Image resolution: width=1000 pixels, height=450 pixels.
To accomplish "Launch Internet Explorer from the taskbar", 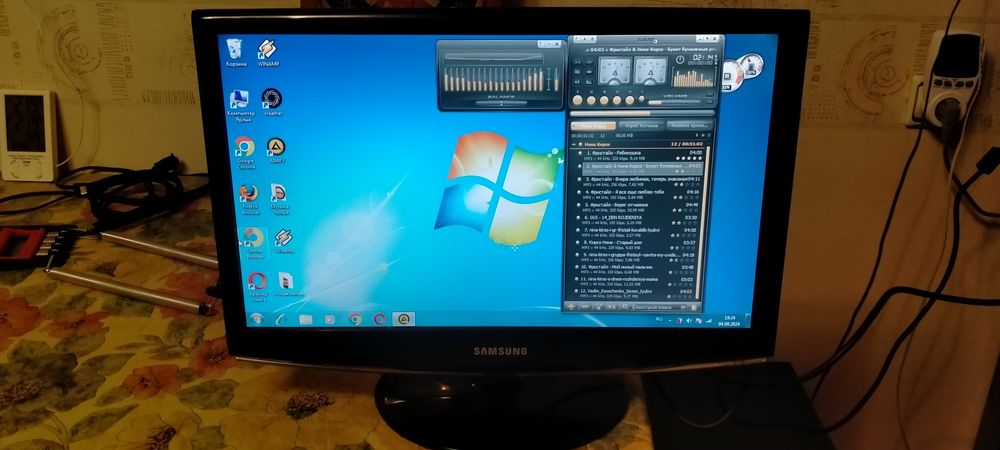I will tap(281, 319).
